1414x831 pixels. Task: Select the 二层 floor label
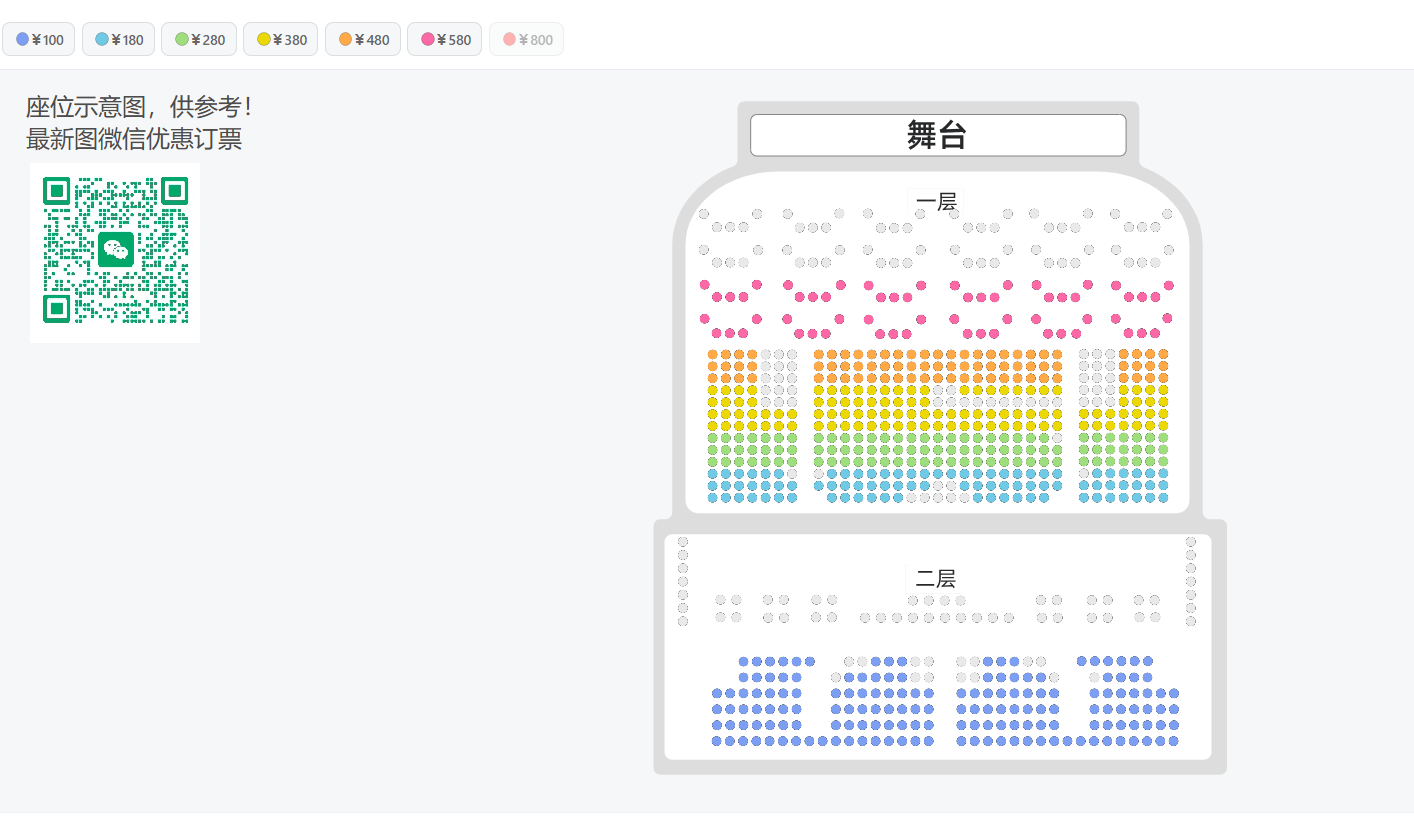click(936, 578)
